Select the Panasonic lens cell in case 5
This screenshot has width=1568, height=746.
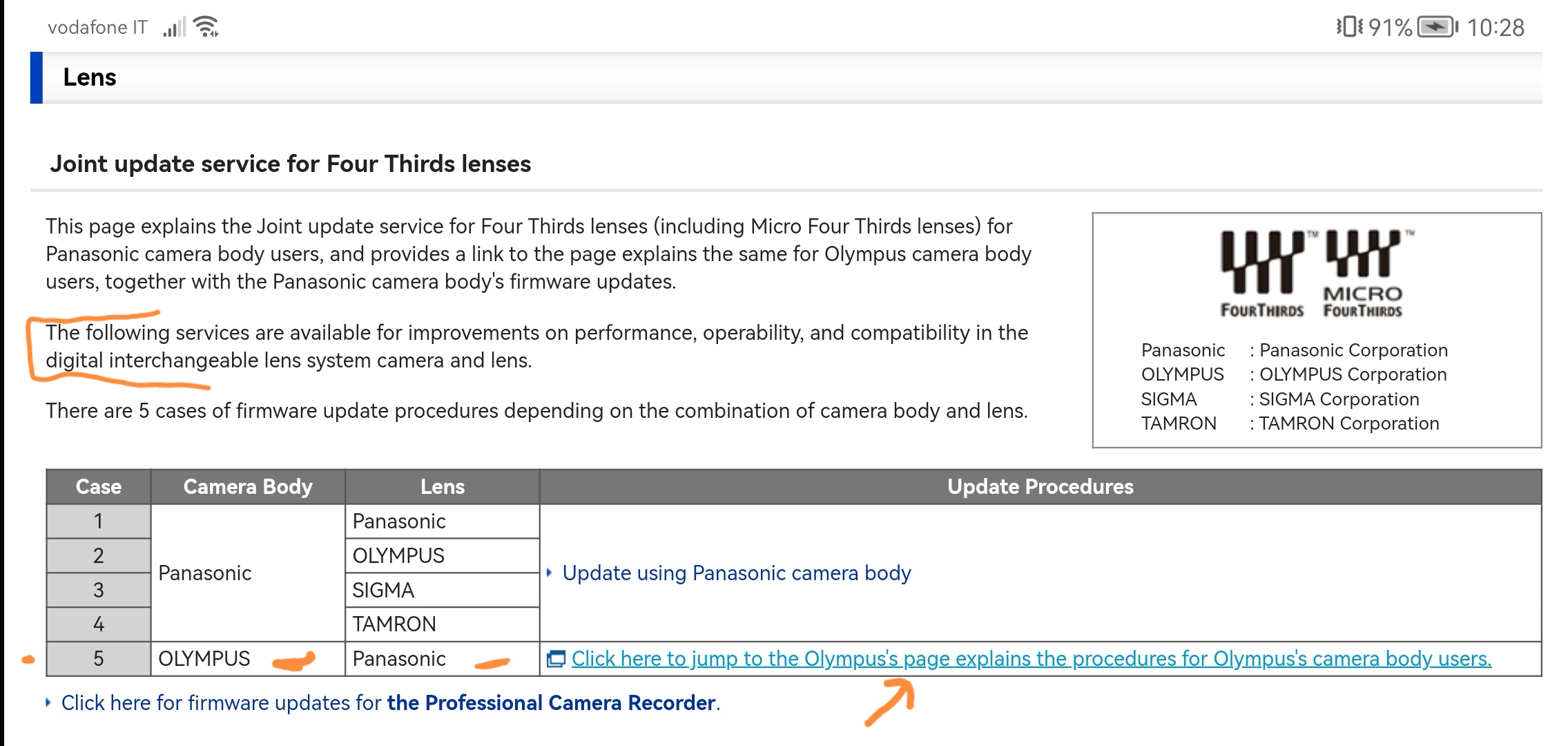tap(443, 658)
